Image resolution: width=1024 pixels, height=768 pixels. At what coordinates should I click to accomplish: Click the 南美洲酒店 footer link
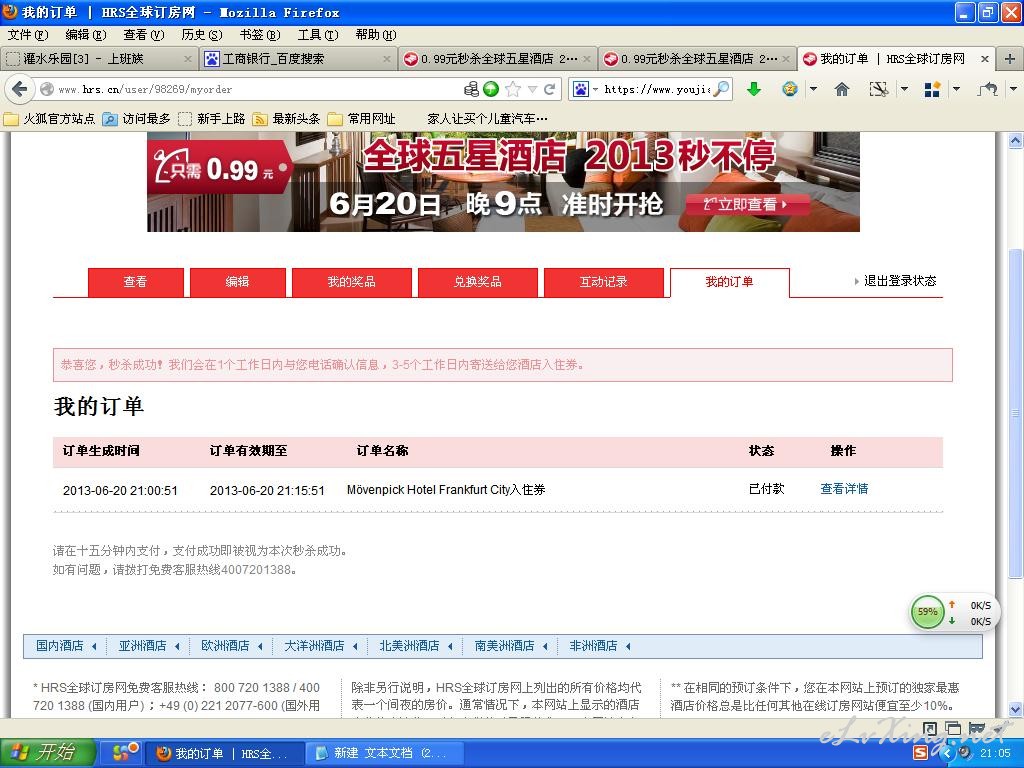504,646
